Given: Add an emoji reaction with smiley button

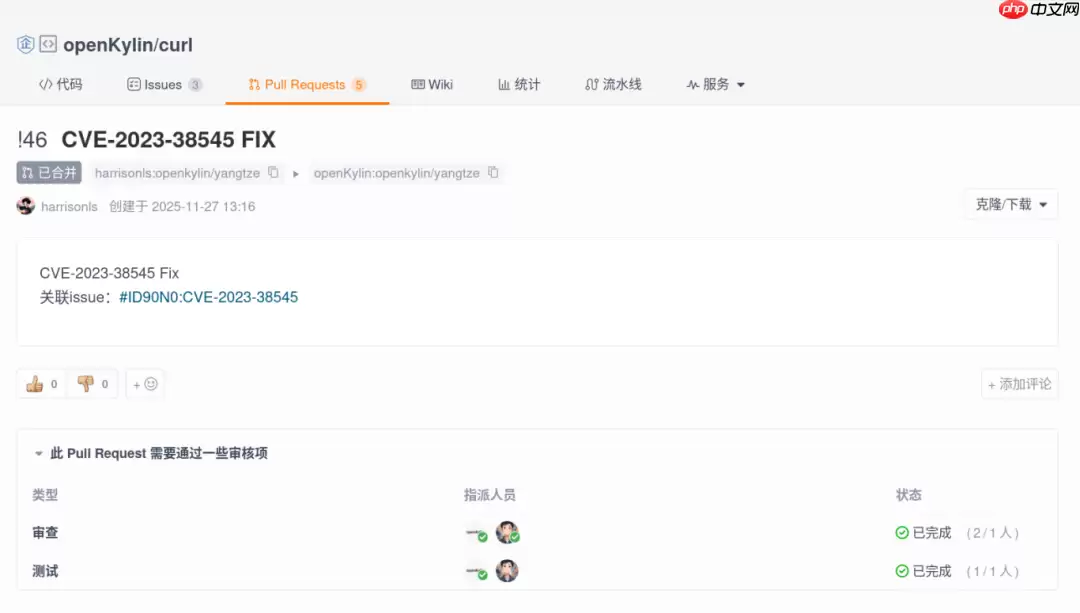Looking at the screenshot, I should click(145, 384).
